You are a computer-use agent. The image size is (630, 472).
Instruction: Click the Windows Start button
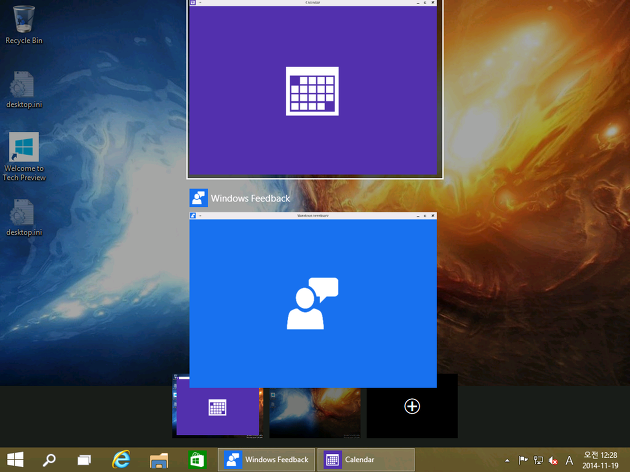click(15, 460)
